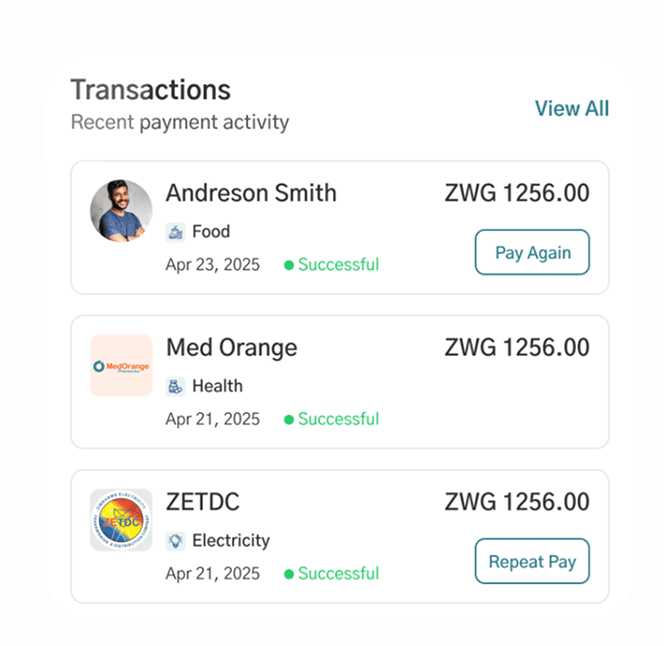The width and height of the screenshot is (664, 646).
Task: Click the ZWG 1256.00 amount for Med Orange
Action: click(x=517, y=347)
